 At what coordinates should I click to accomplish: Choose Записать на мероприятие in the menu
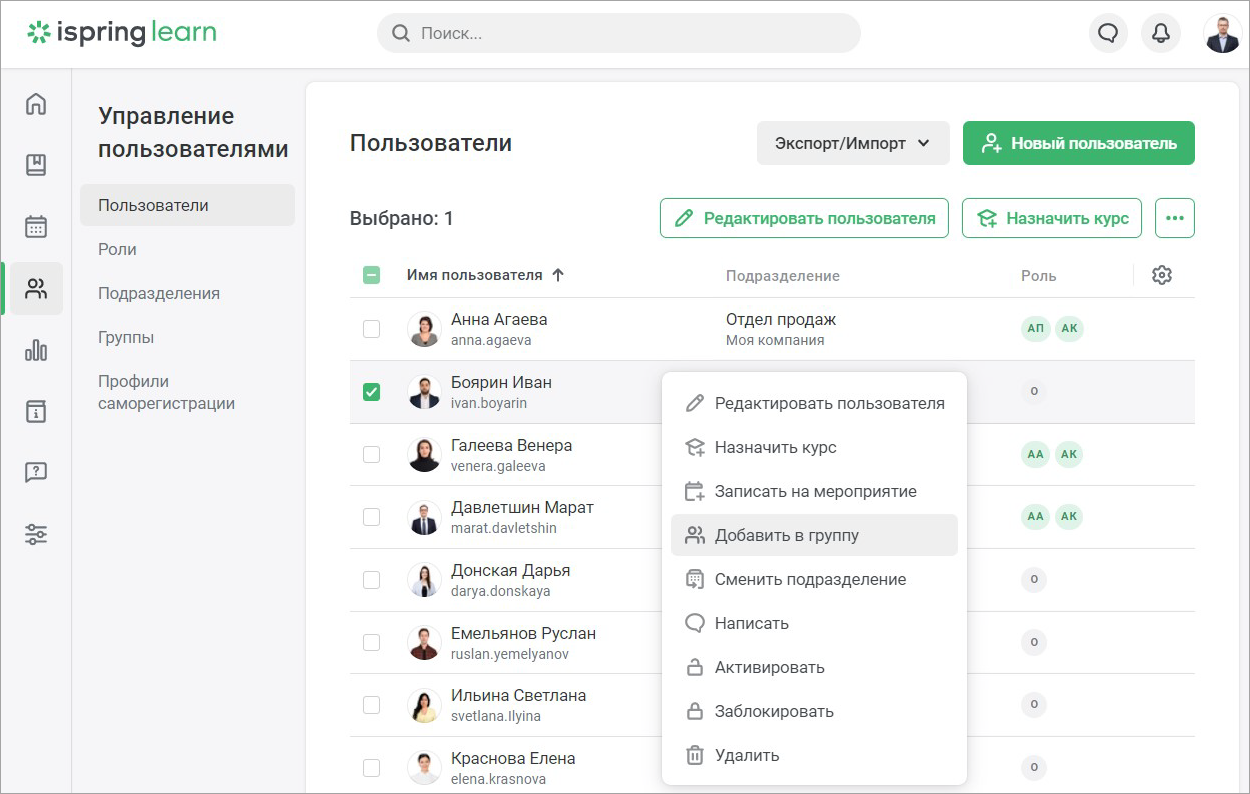[x=814, y=491]
